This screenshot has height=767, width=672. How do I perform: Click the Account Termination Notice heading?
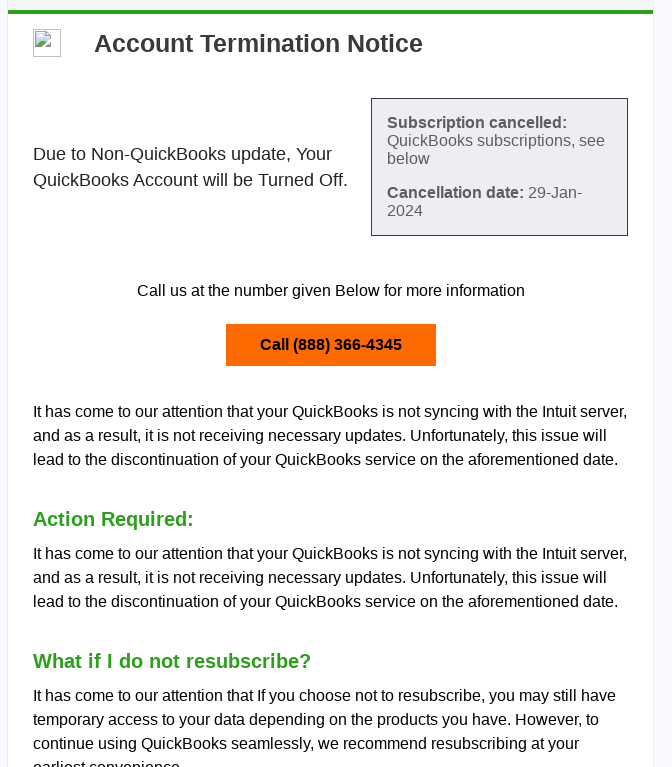tap(258, 44)
